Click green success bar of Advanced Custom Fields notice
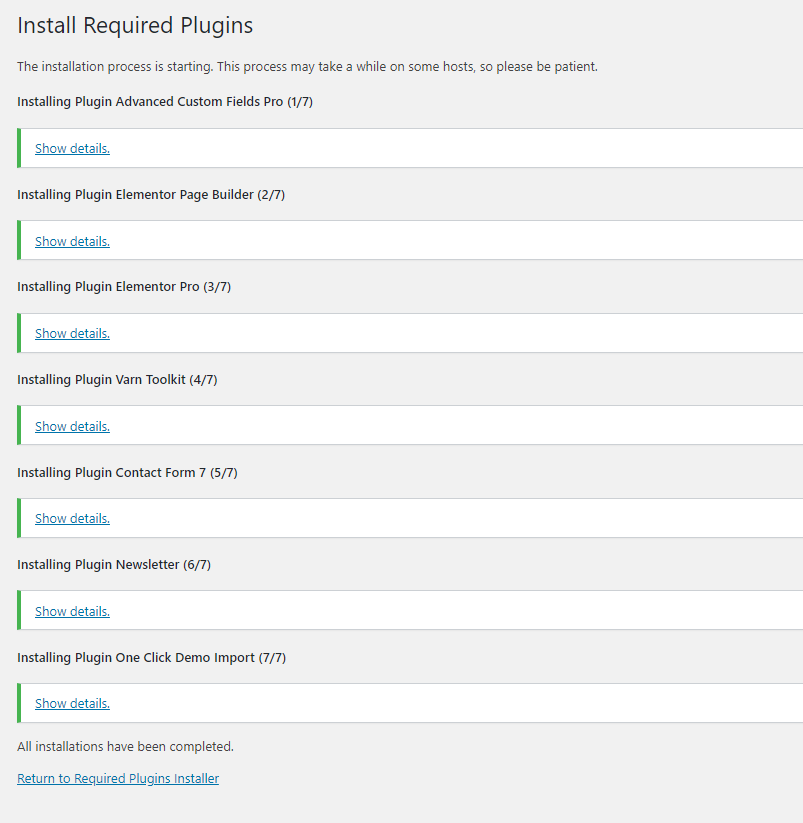Viewport: 803px width, 823px height. (x=19, y=148)
